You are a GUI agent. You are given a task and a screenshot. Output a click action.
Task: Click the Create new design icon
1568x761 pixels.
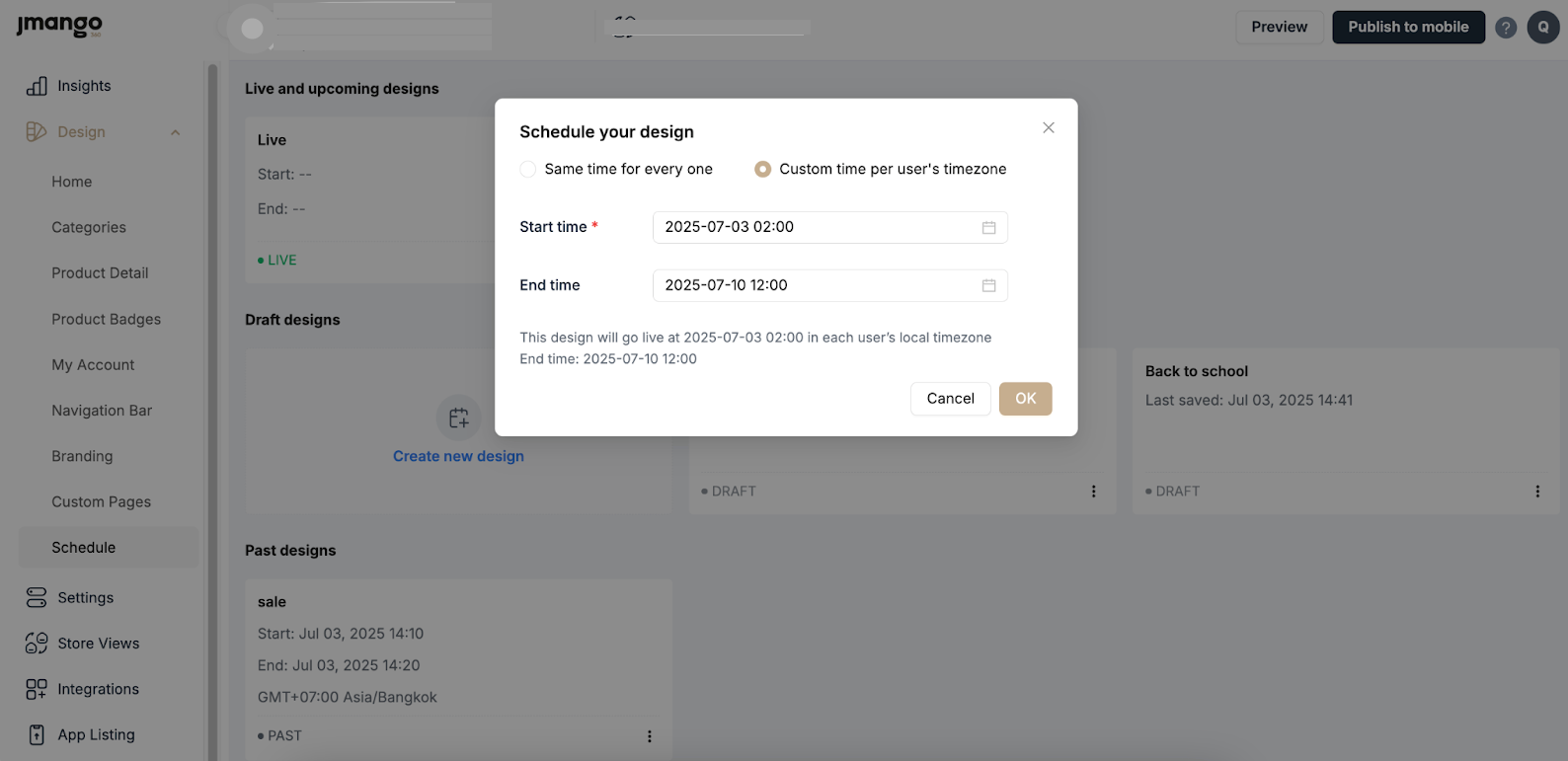458,418
